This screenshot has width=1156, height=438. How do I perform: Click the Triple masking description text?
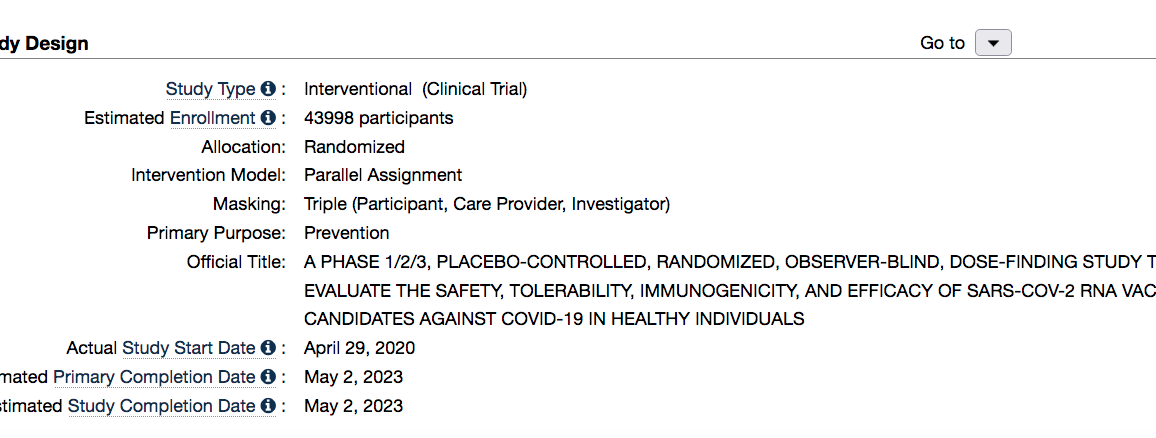[487, 204]
